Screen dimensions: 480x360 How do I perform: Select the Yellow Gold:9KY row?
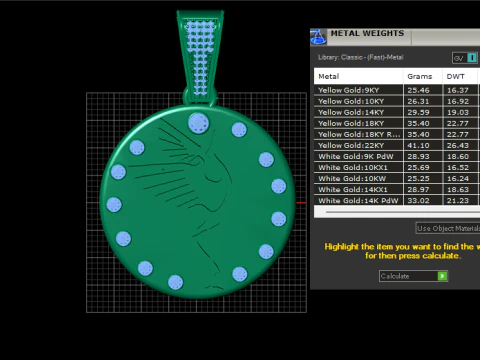397,90
